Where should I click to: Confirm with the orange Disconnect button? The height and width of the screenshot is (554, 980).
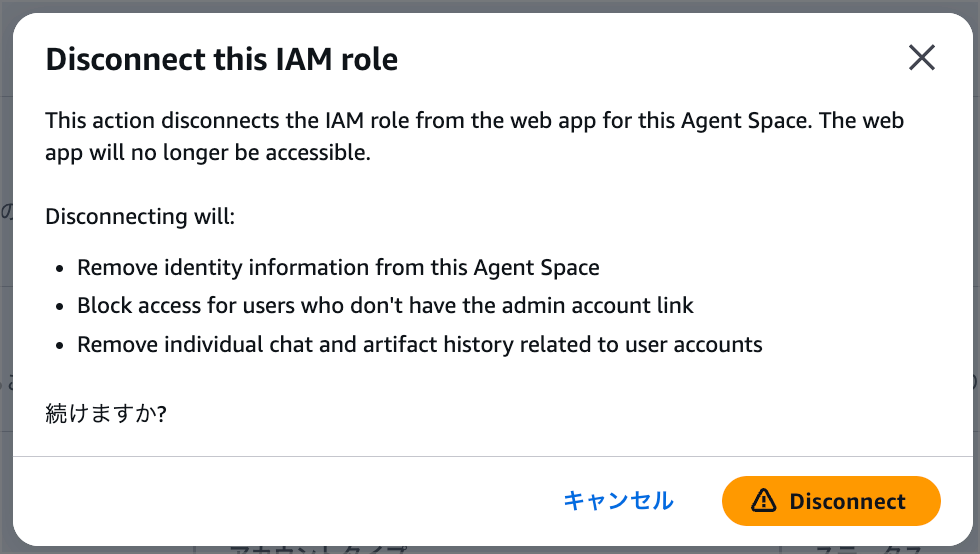pos(831,501)
